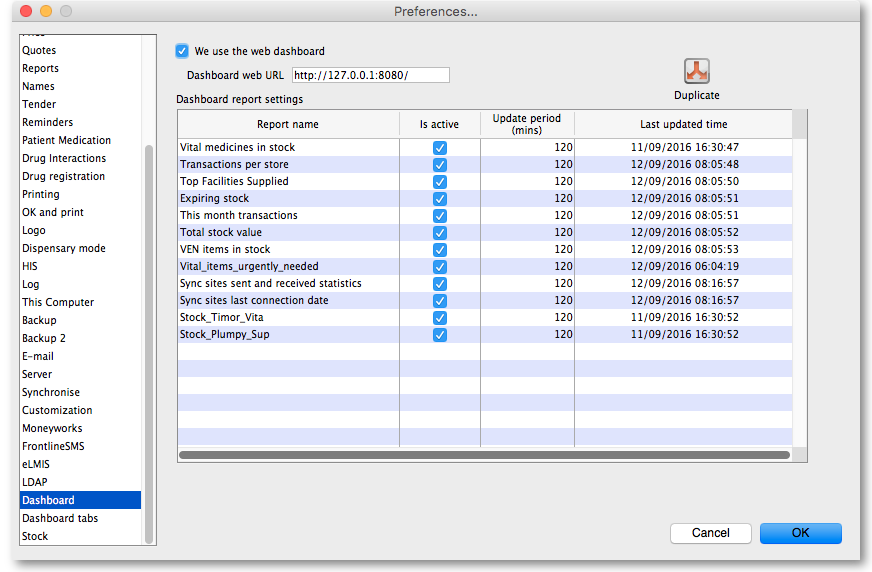Sort by Report name column header
Viewport: 872px width, 572px height.
pyautogui.click(x=288, y=125)
